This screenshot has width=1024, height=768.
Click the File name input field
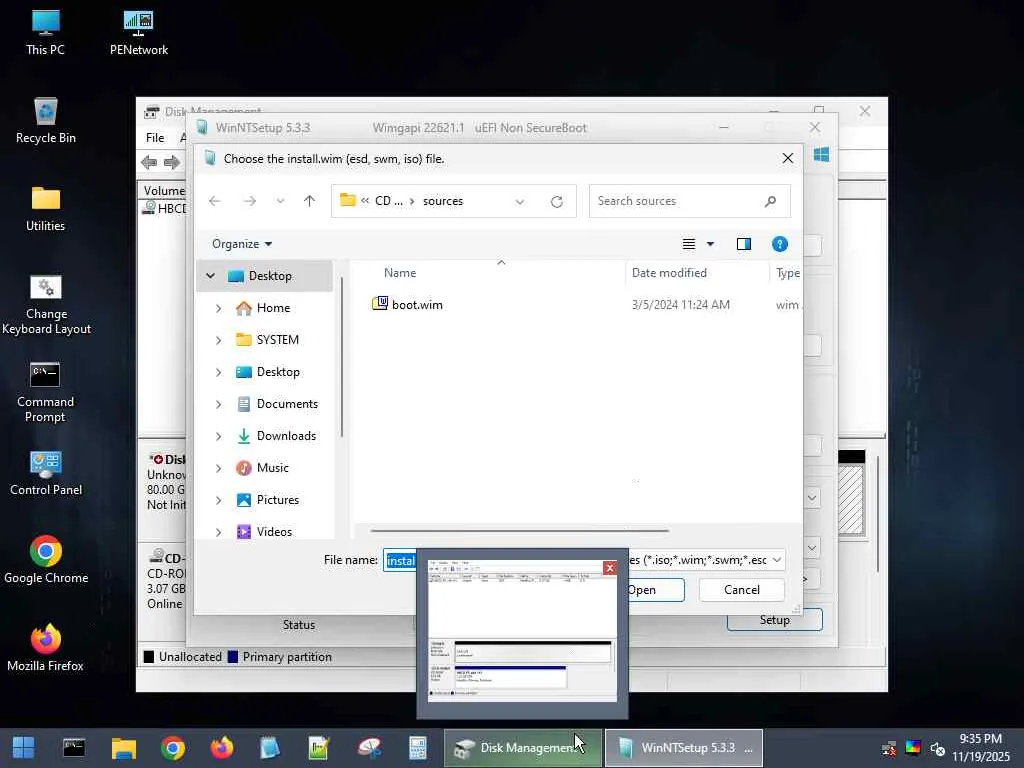(400, 560)
